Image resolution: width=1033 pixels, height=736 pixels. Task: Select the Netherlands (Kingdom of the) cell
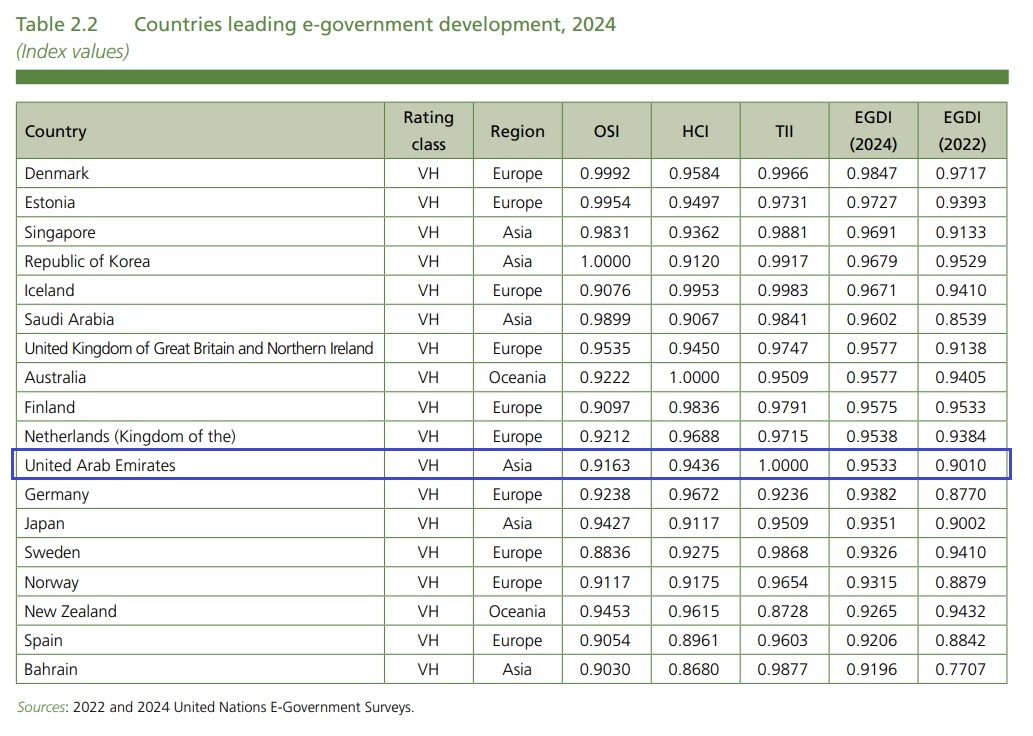click(x=130, y=436)
